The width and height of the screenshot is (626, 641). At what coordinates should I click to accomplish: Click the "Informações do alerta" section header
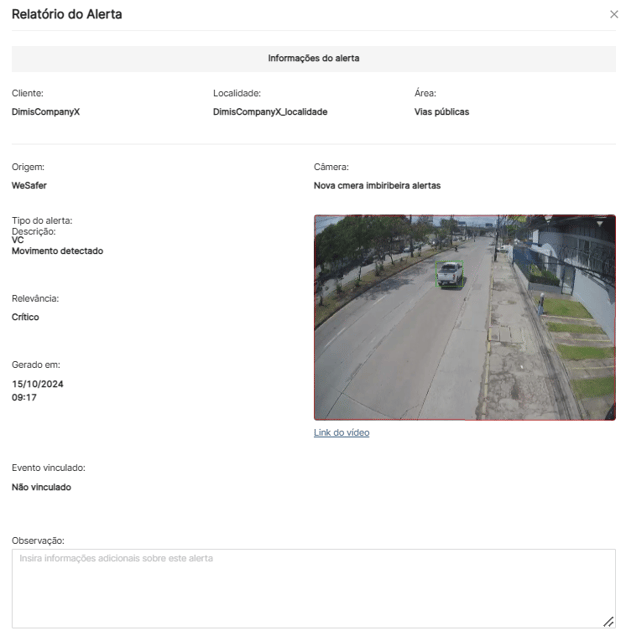point(313,58)
